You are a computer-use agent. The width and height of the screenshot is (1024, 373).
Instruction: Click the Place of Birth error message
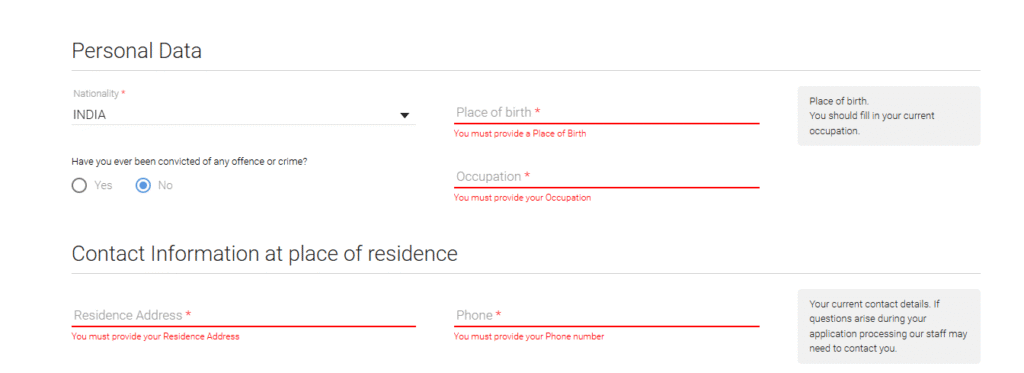(x=520, y=134)
